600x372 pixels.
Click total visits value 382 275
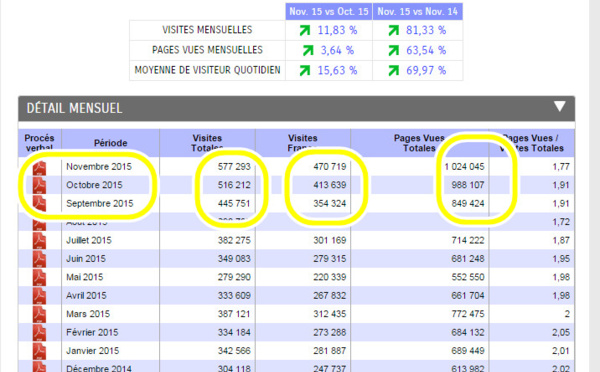(234, 240)
